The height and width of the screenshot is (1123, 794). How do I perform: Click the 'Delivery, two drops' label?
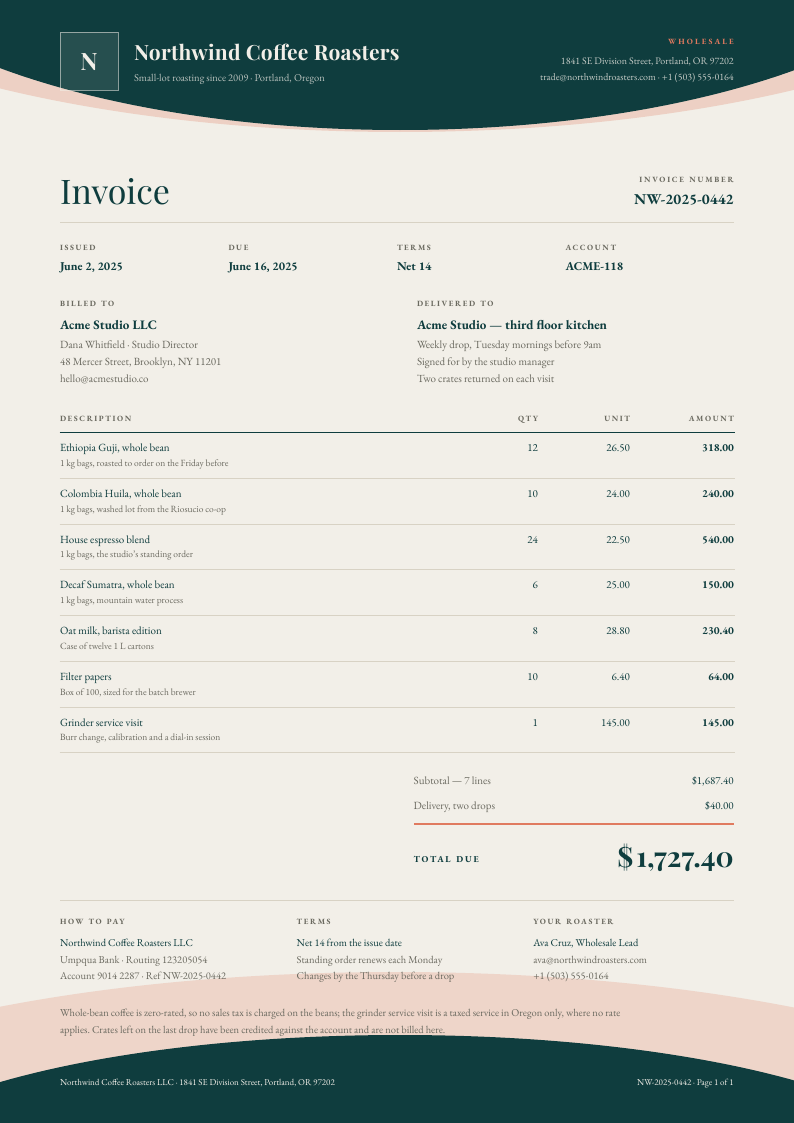(x=455, y=806)
